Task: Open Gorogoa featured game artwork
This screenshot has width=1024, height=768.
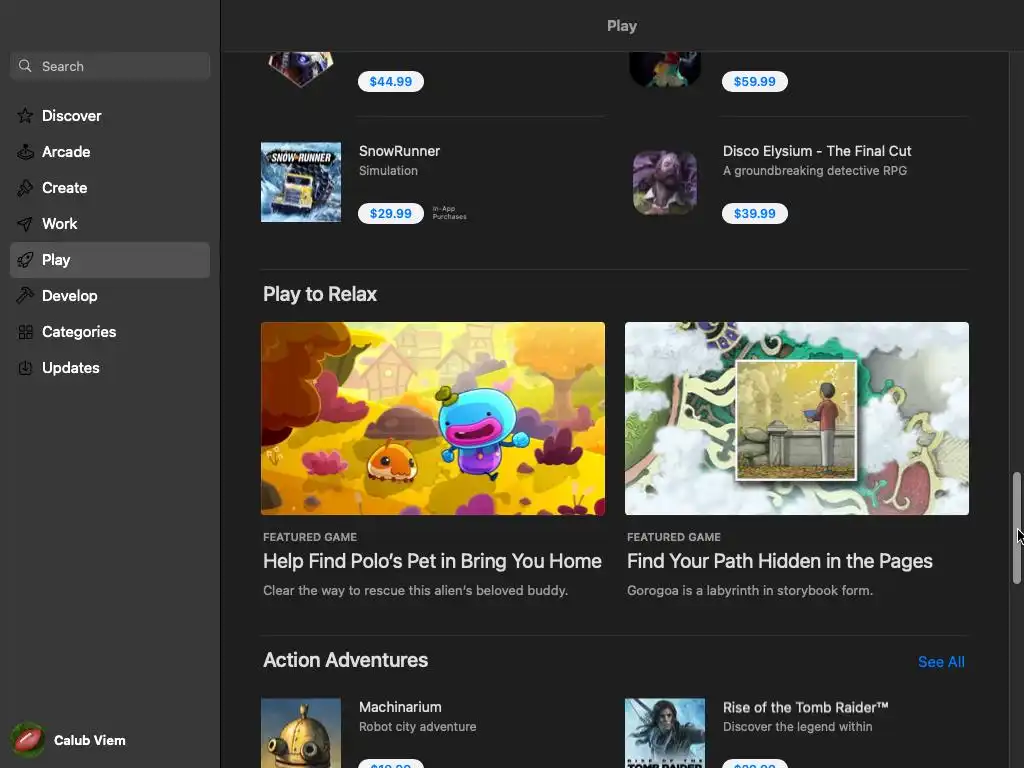Action: (x=797, y=418)
